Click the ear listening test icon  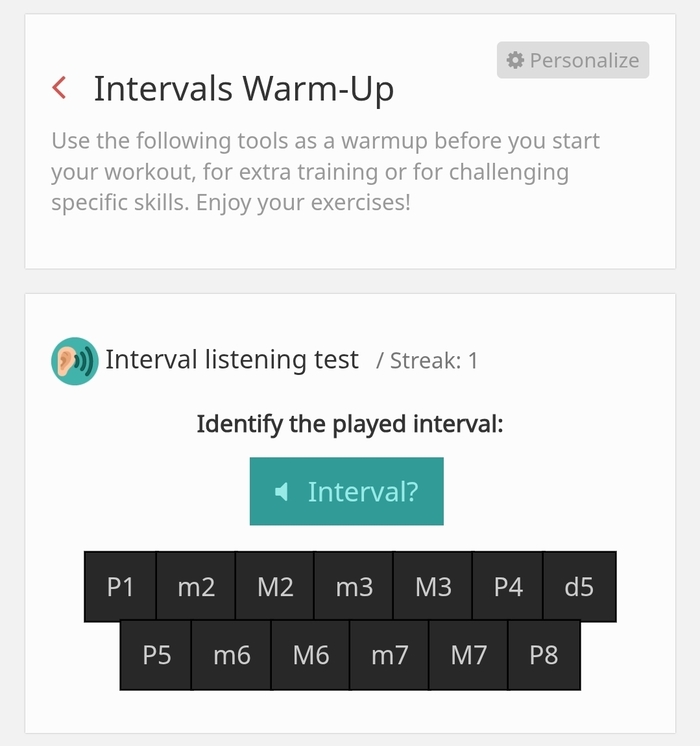tap(75, 361)
